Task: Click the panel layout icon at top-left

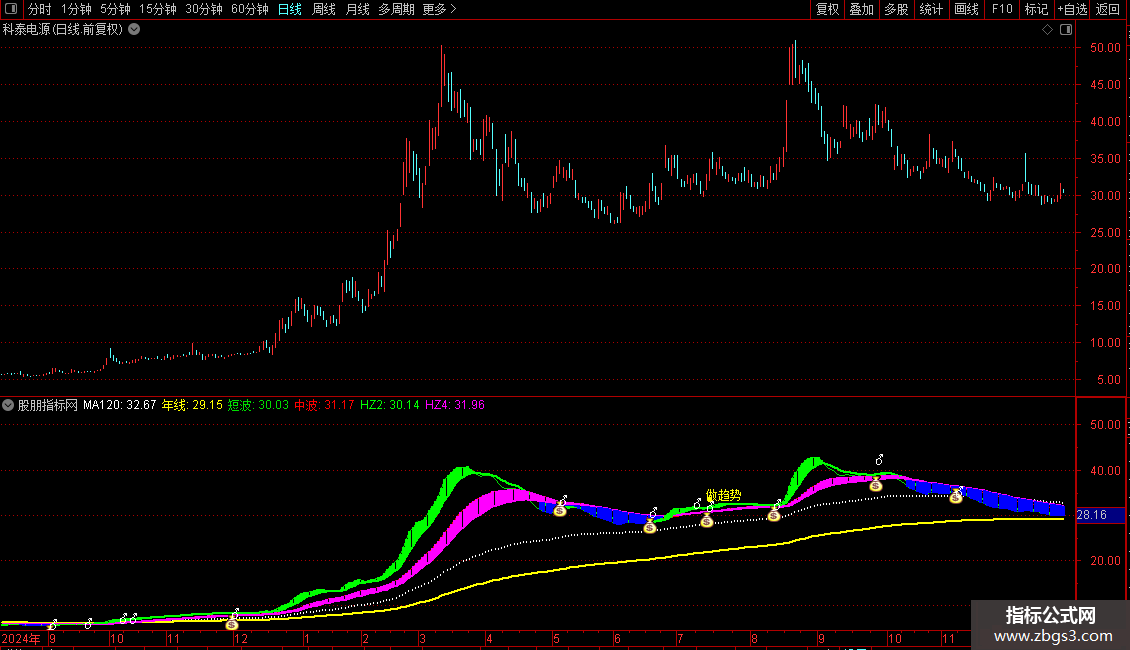Action: tap(11, 9)
